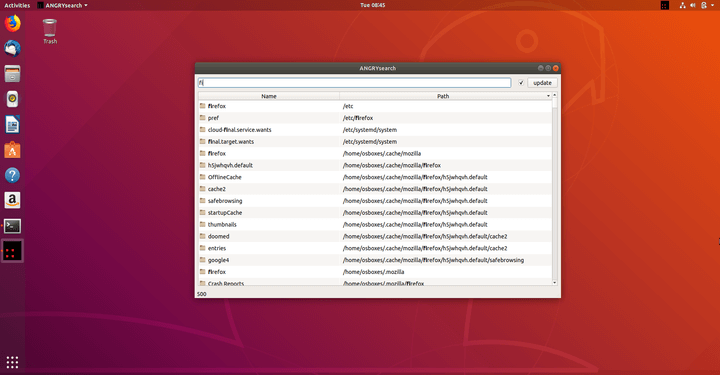Click folder icon of the safebrowsing row
This screenshot has height=375, width=720.
point(202,201)
